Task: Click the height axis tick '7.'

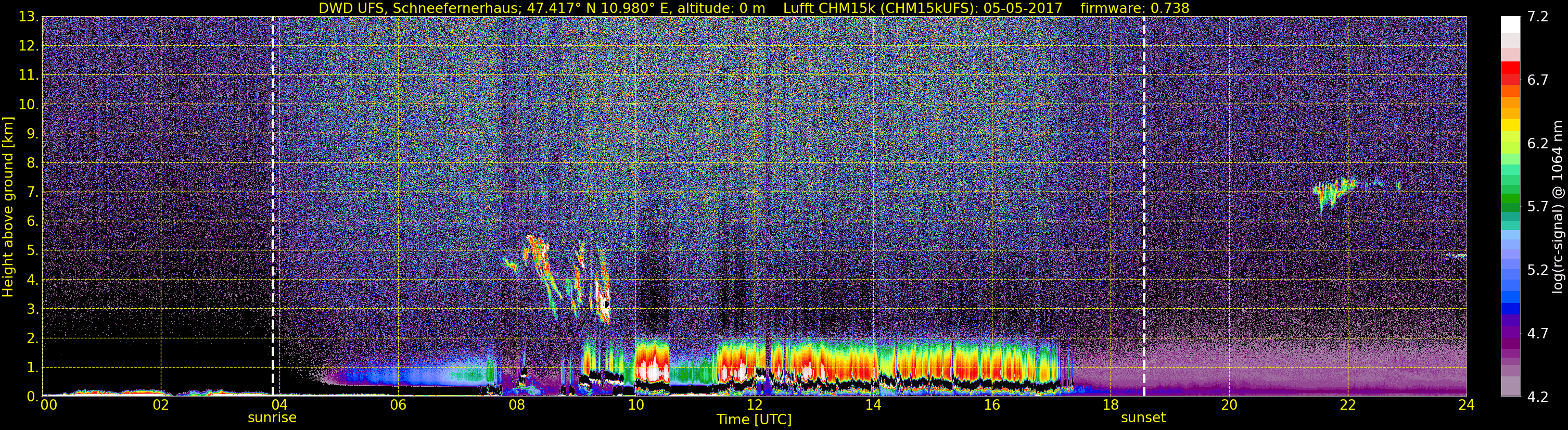Action: [32, 193]
